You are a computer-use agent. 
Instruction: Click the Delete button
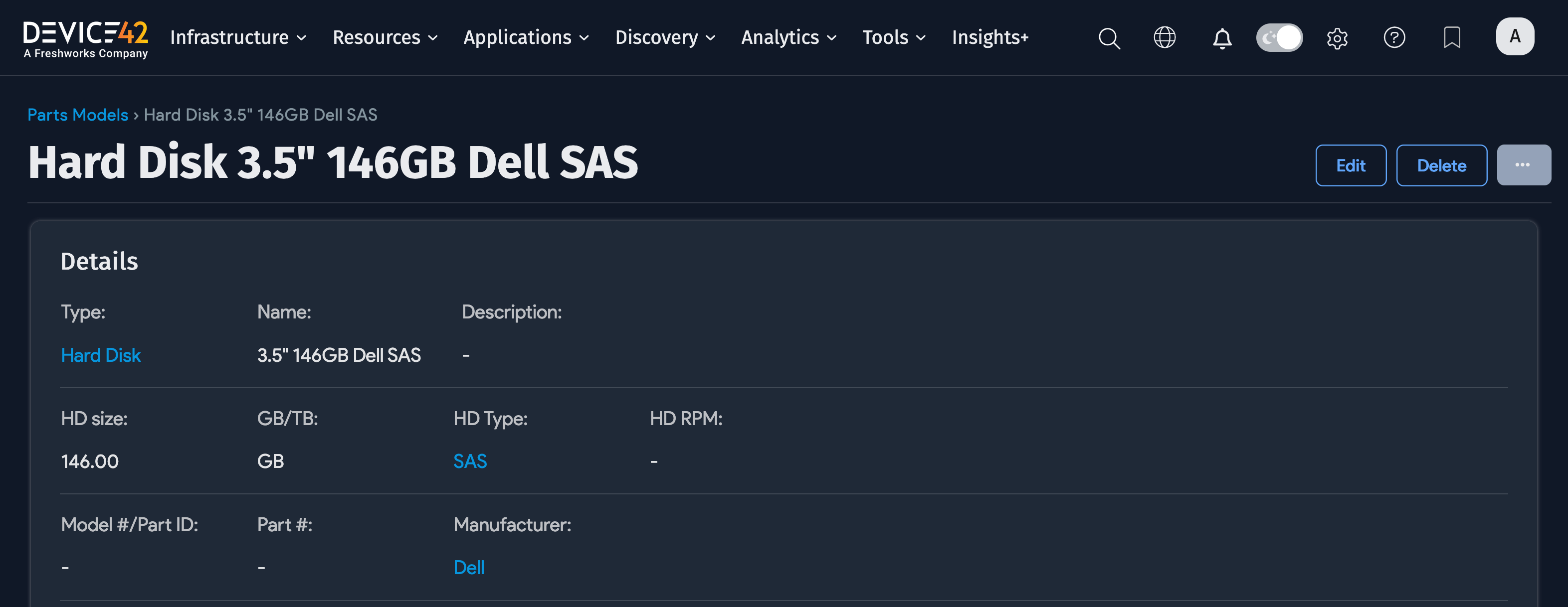(1441, 165)
